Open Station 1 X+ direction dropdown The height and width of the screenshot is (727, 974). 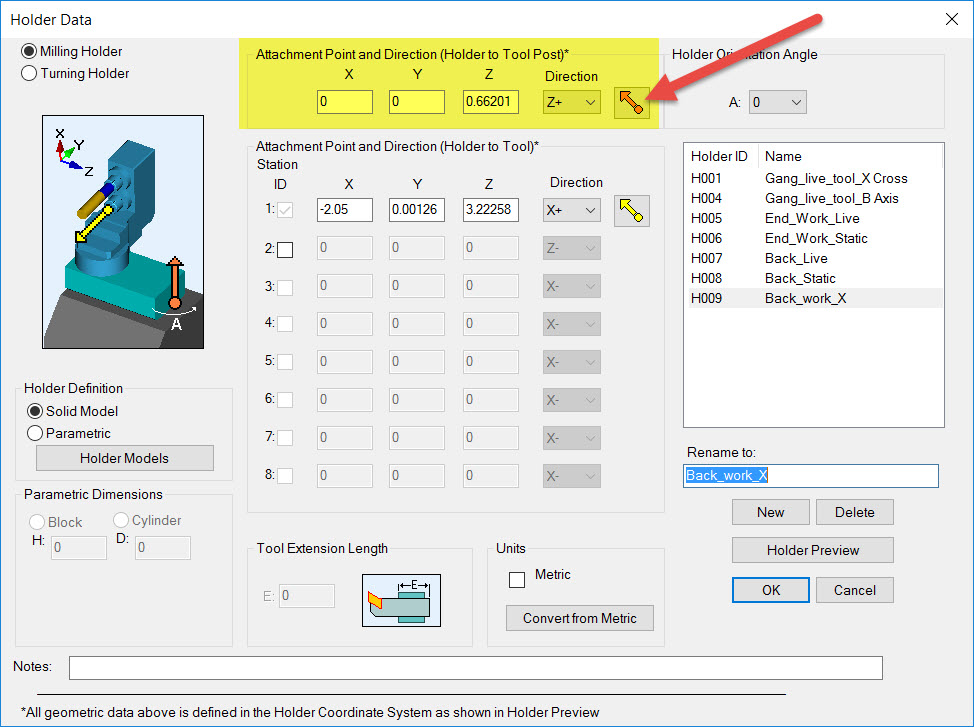click(x=570, y=210)
